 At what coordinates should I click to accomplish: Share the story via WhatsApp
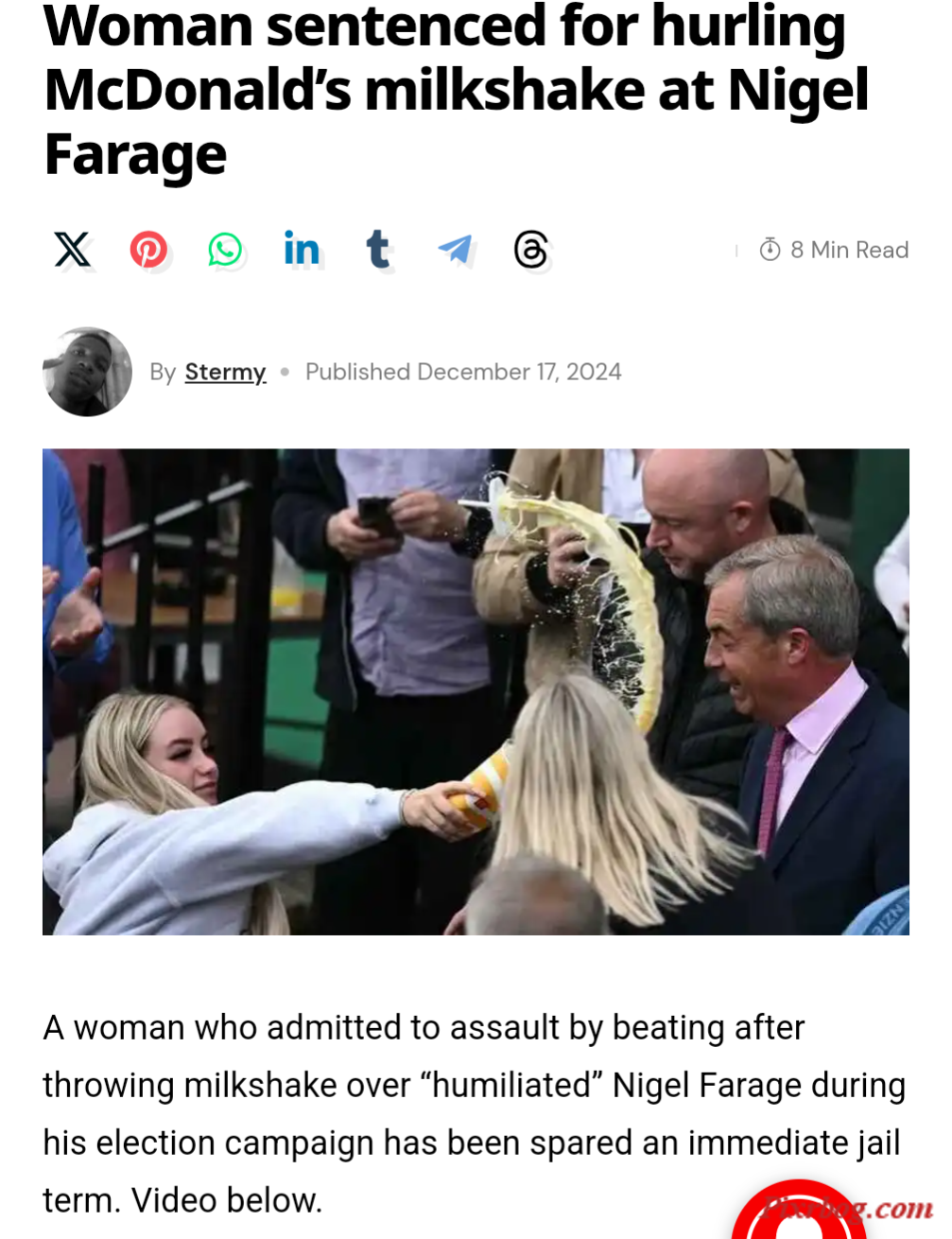[225, 250]
